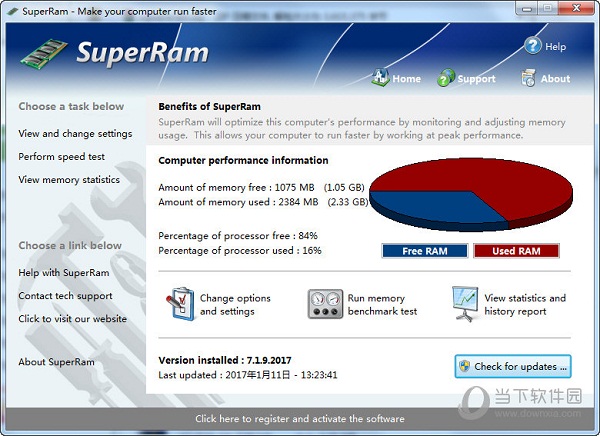Click the Choose a task below heading
The image size is (600, 436).
click(x=71, y=106)
